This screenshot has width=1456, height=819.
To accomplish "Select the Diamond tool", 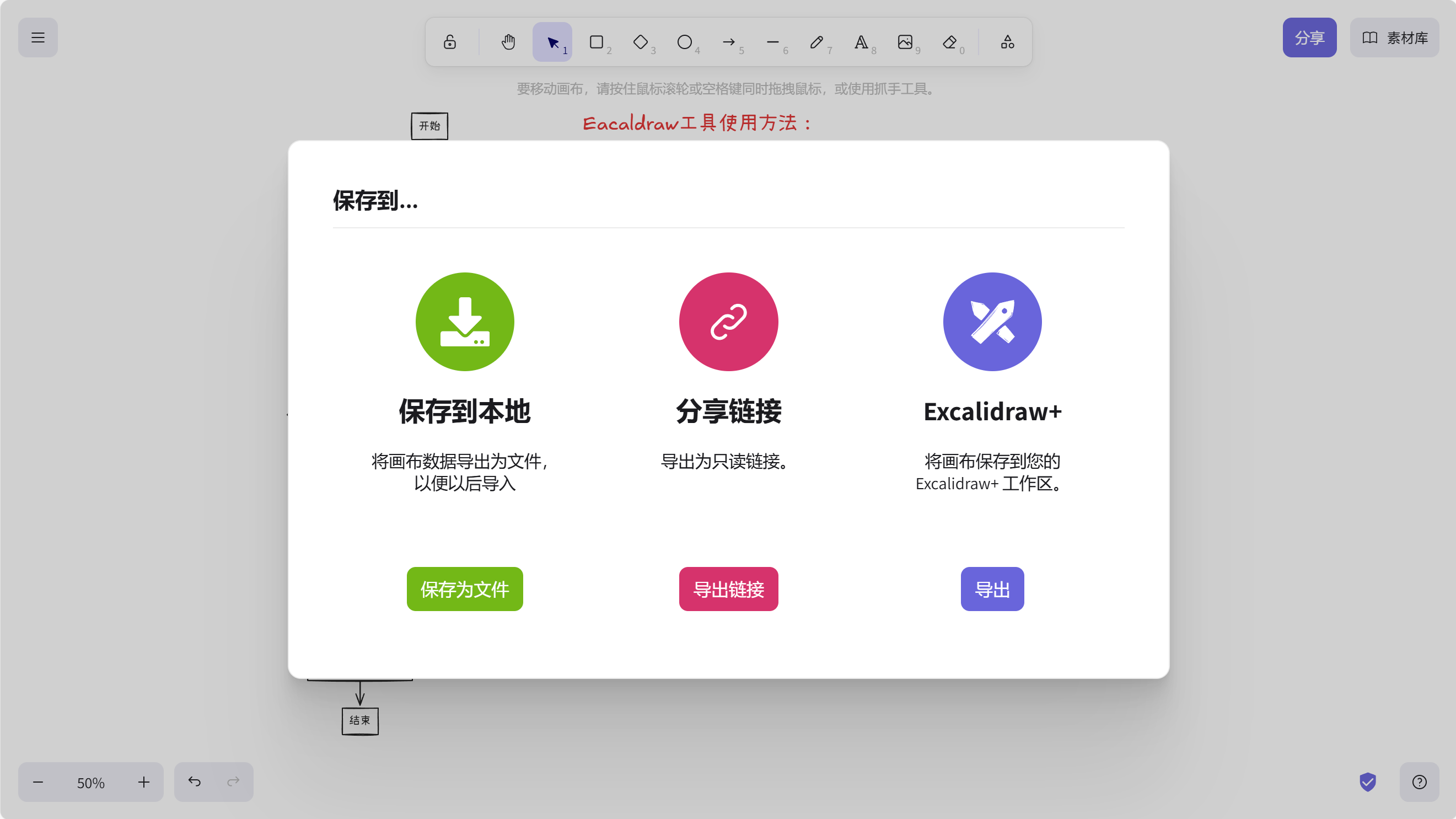I will 641,41.
